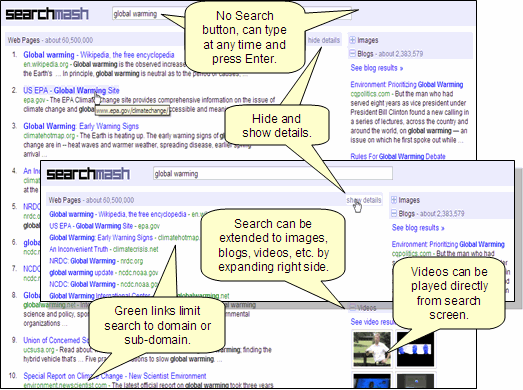Image resolution: width=523 pixels, height=390 pixels.
Task: Expand the Images section in front window
Action: click(x=394, y=200)
